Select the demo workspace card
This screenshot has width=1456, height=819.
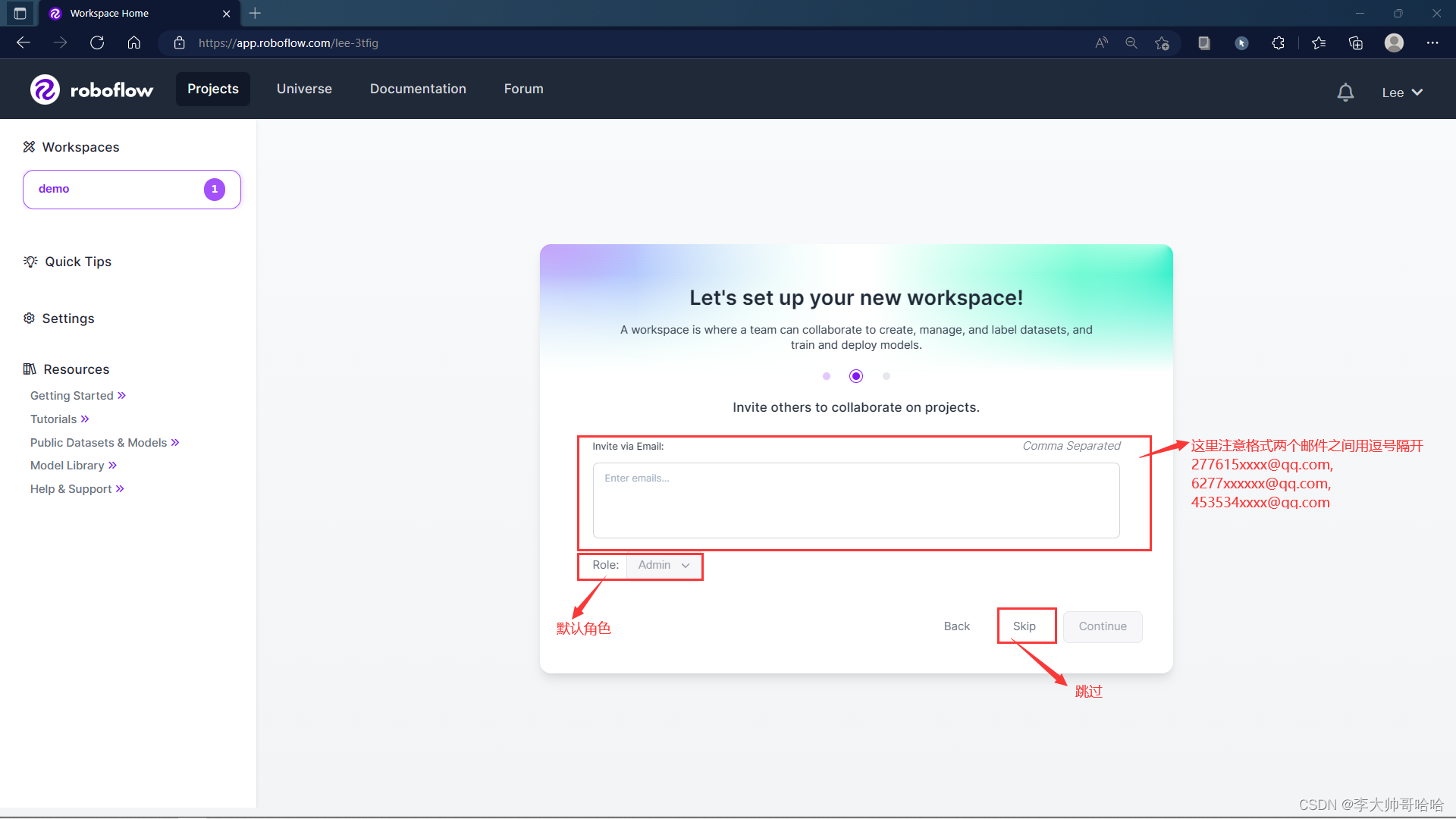[x=132, y=190]
